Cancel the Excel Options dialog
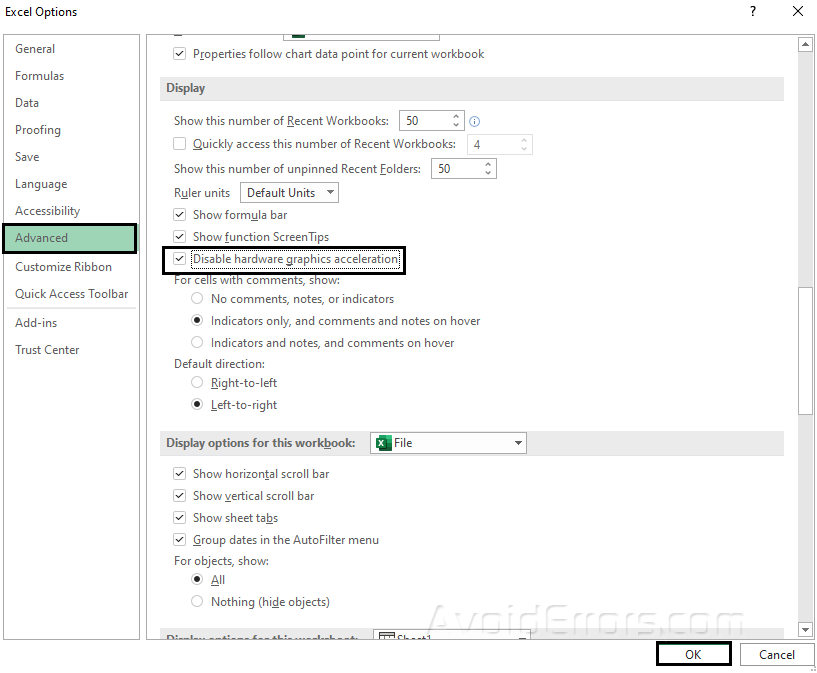This screenshot has width=817, height=673. click(777, 654)
